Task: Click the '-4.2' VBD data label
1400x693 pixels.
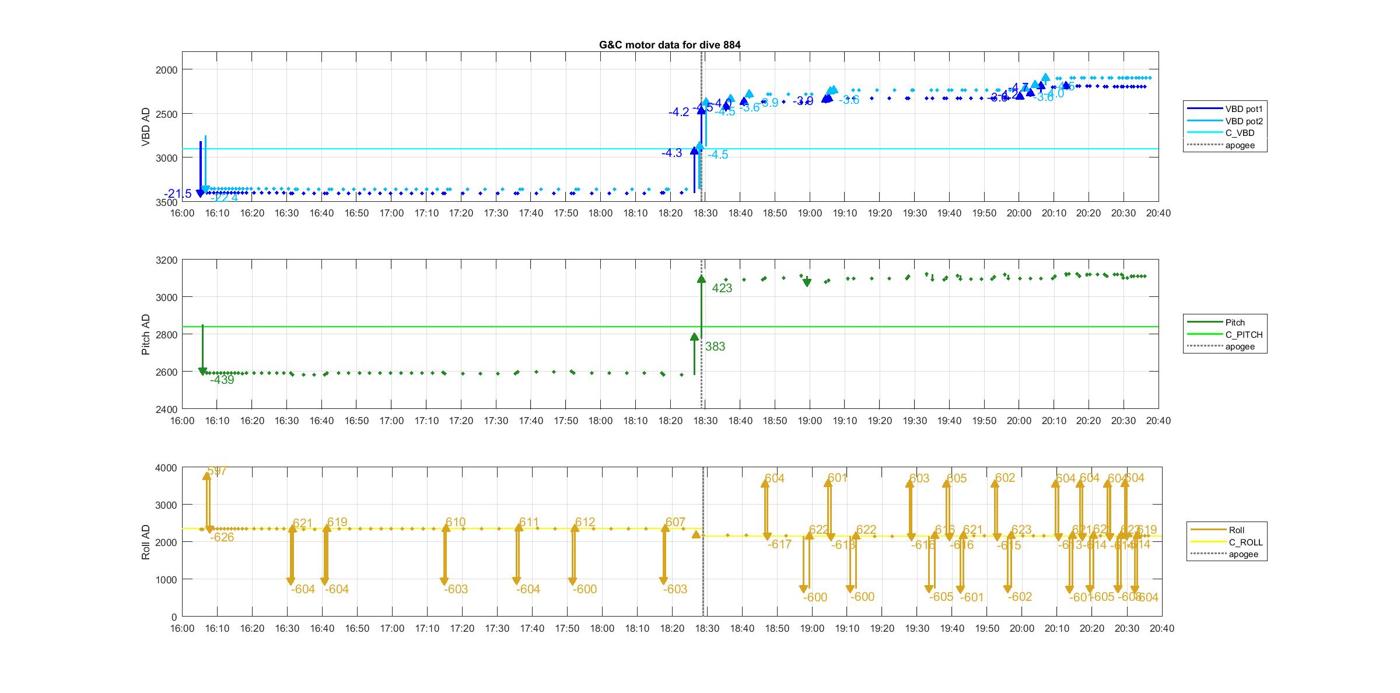Action: tap(679, 112)
